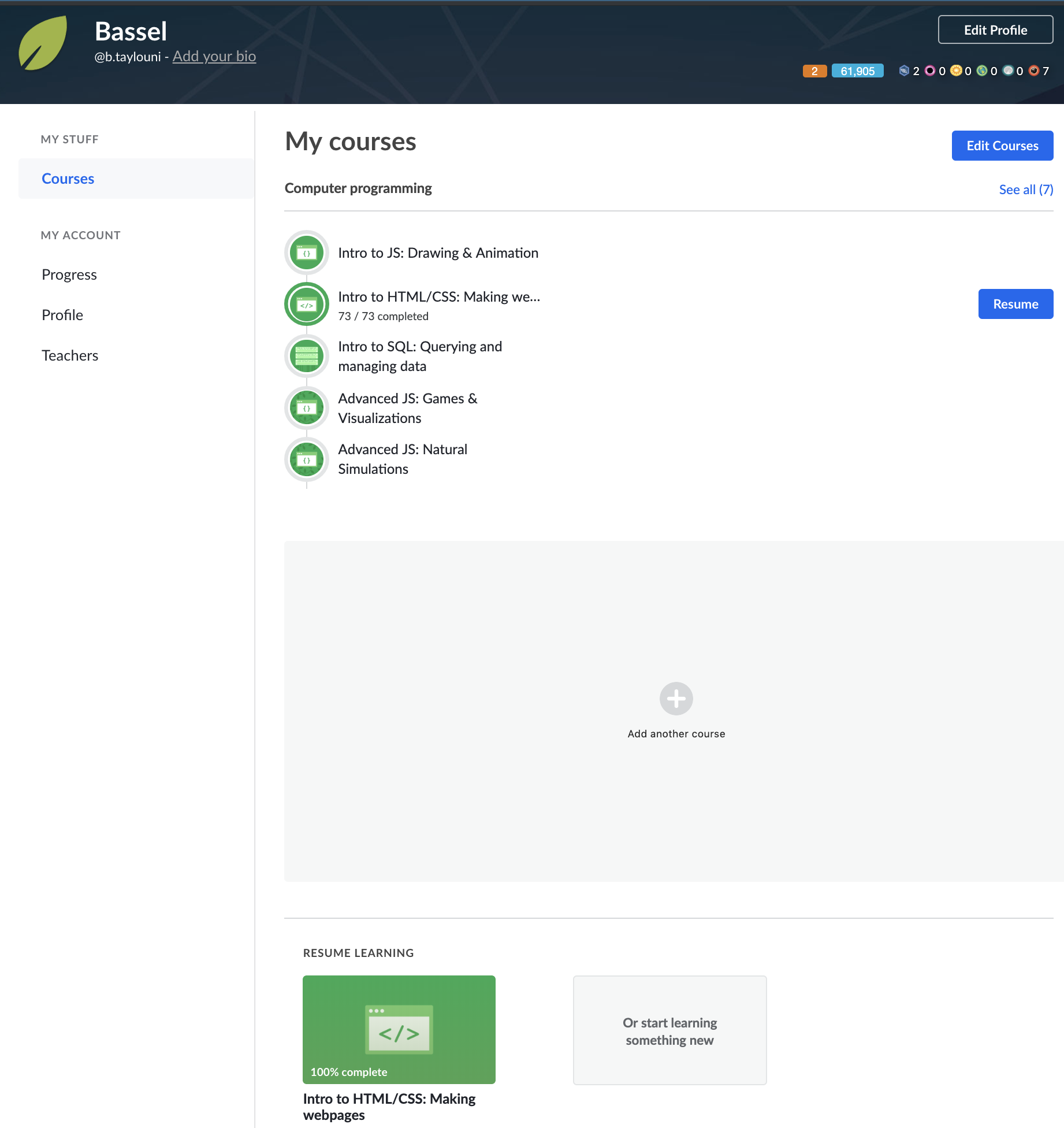Resume the Intro to HTML/CSS course

[x=1015, y=304]
